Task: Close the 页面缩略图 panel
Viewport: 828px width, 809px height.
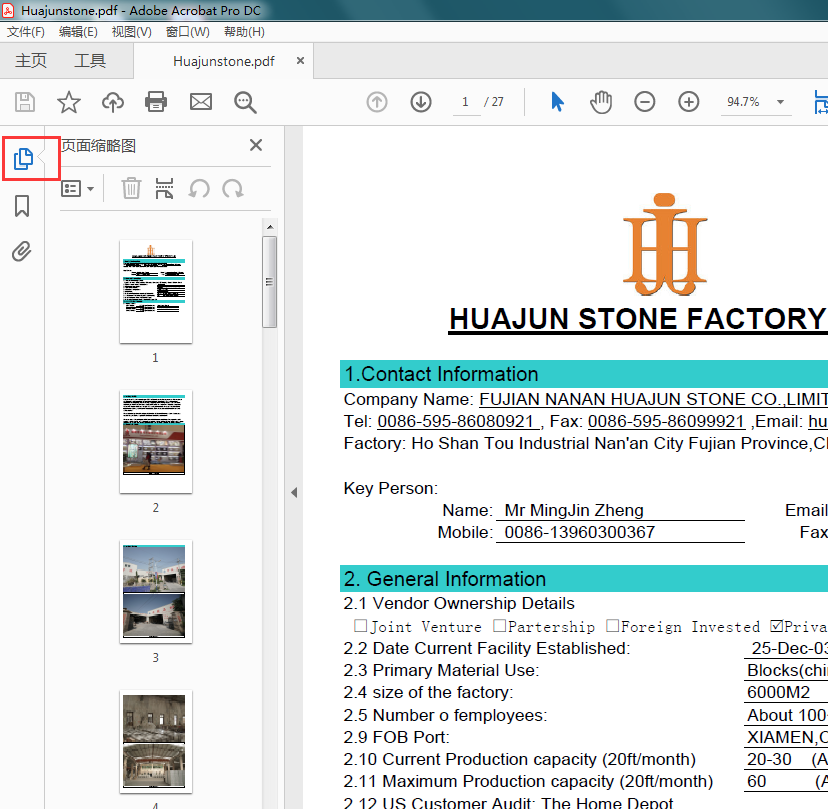Action: click(256, 145)
